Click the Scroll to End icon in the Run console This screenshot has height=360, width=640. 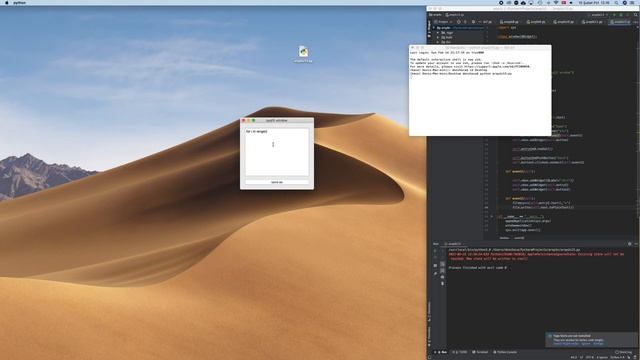coord(442,270)
